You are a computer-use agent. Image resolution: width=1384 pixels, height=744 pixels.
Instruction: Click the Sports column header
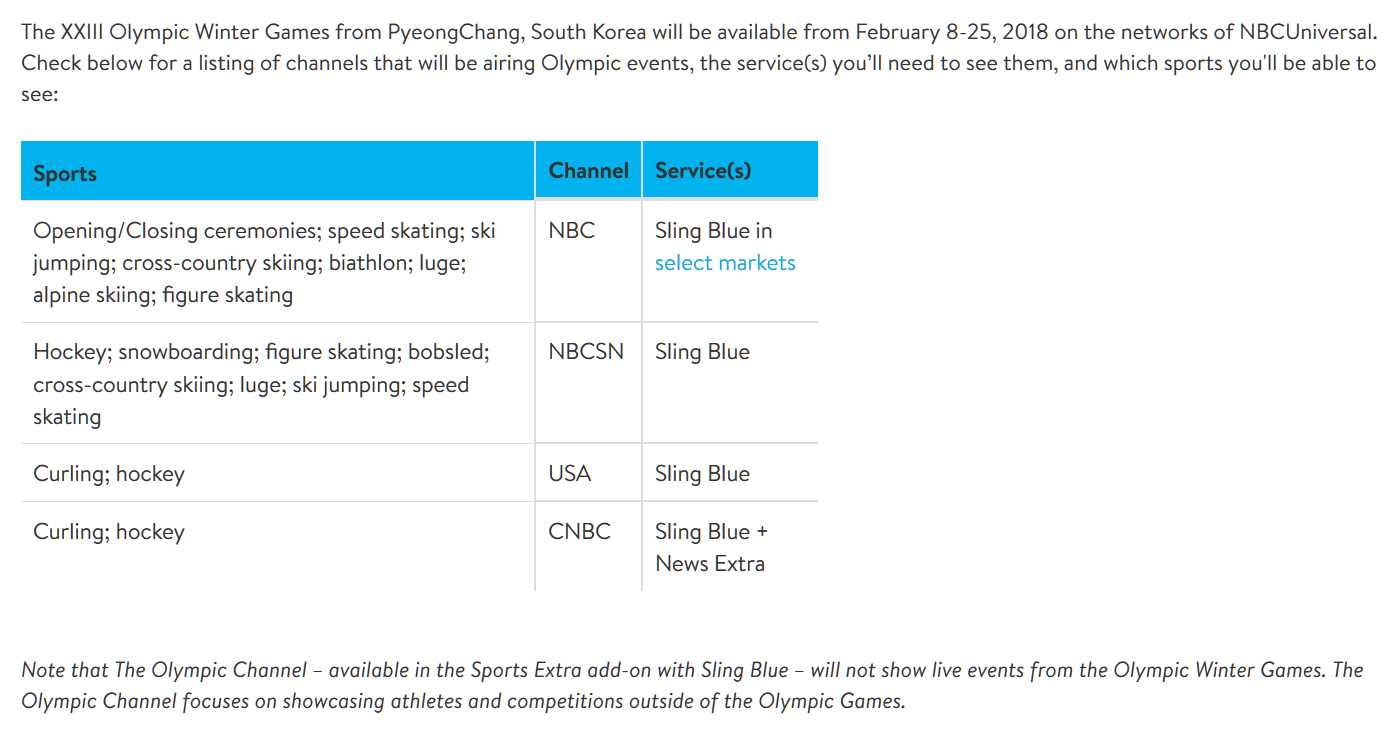277,170
